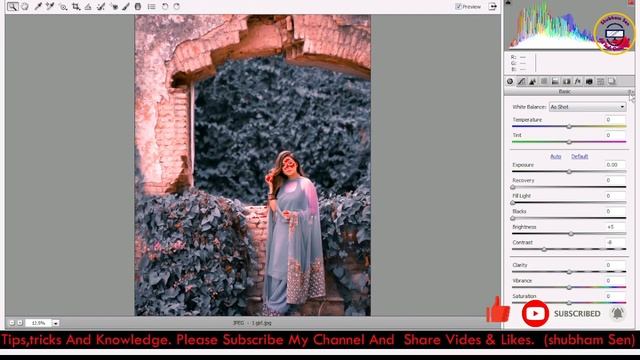Switch to the Basic panel tab
Viewport: 640px width, 360px height.
pos(510,81)
